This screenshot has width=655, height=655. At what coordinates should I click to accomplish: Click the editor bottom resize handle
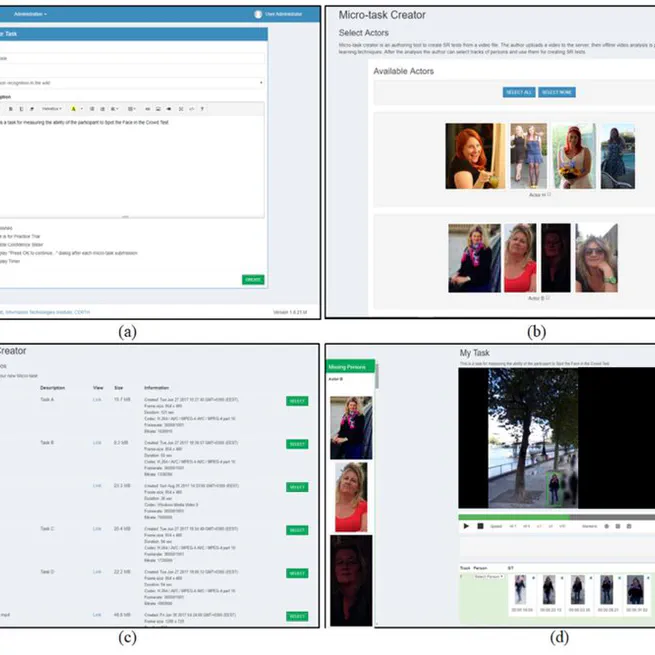click(x=125, y=217)
